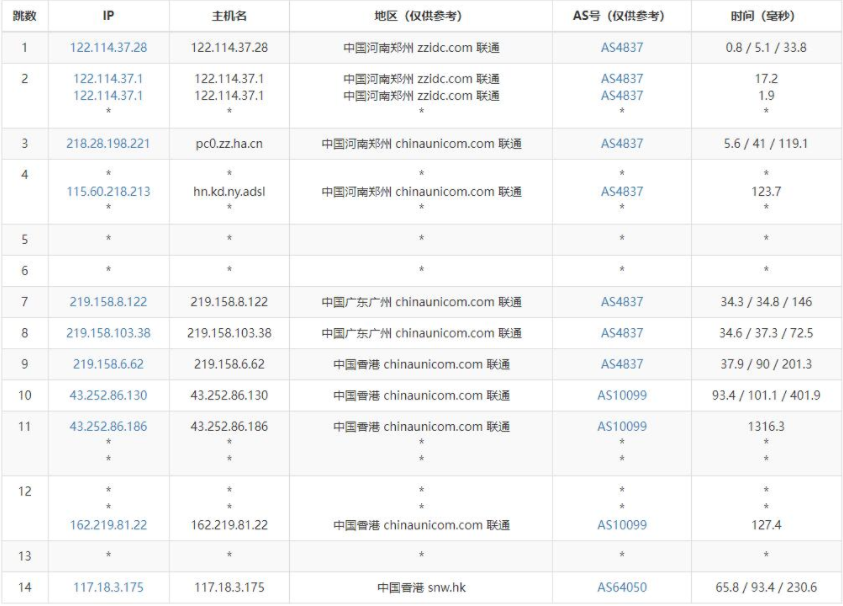Click the final hop IP link 117.18.3.175
Screen dimensions: 843x606
(108, 587)
